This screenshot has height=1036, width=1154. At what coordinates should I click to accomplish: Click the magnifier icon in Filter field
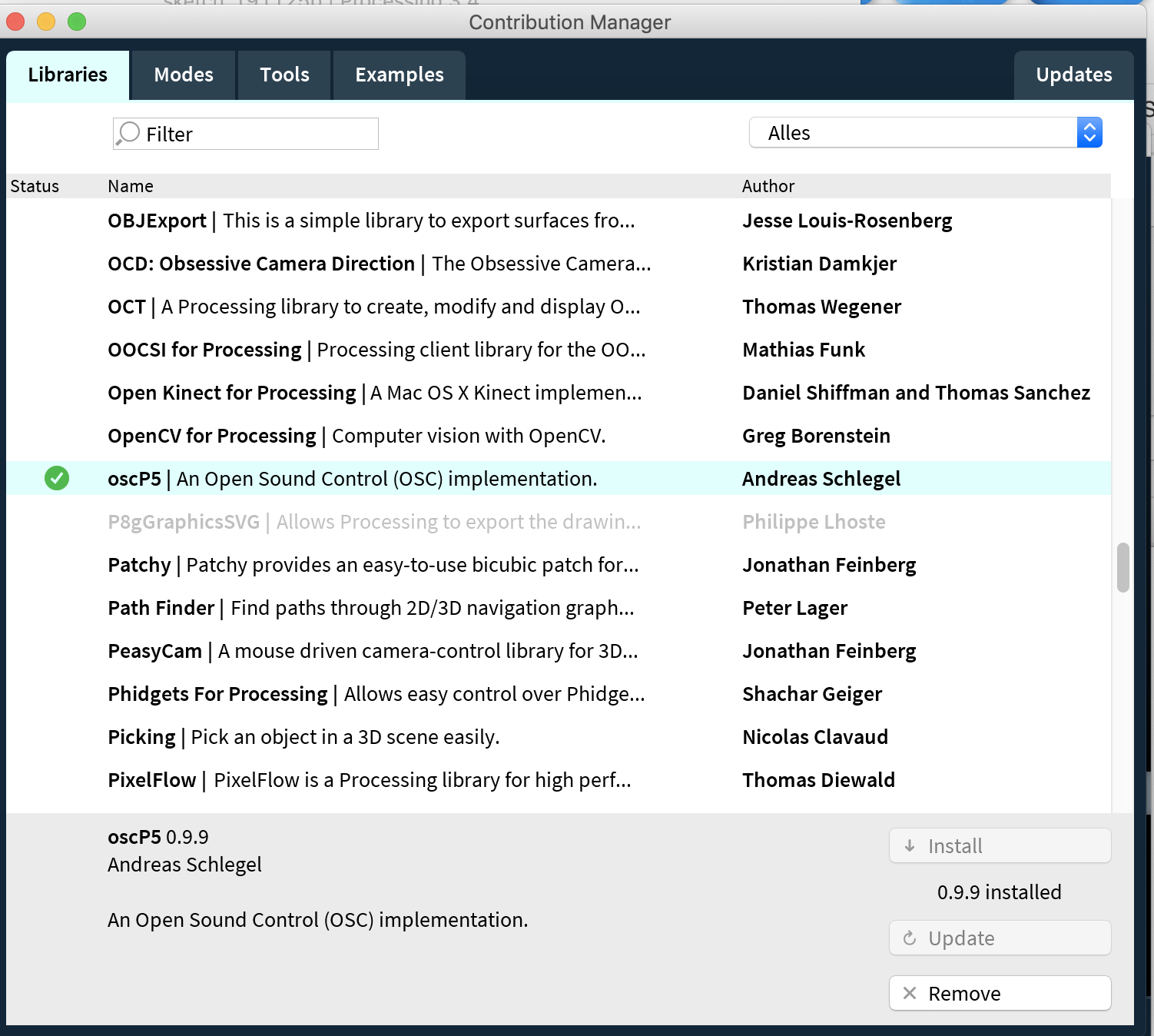click(128, 134)
